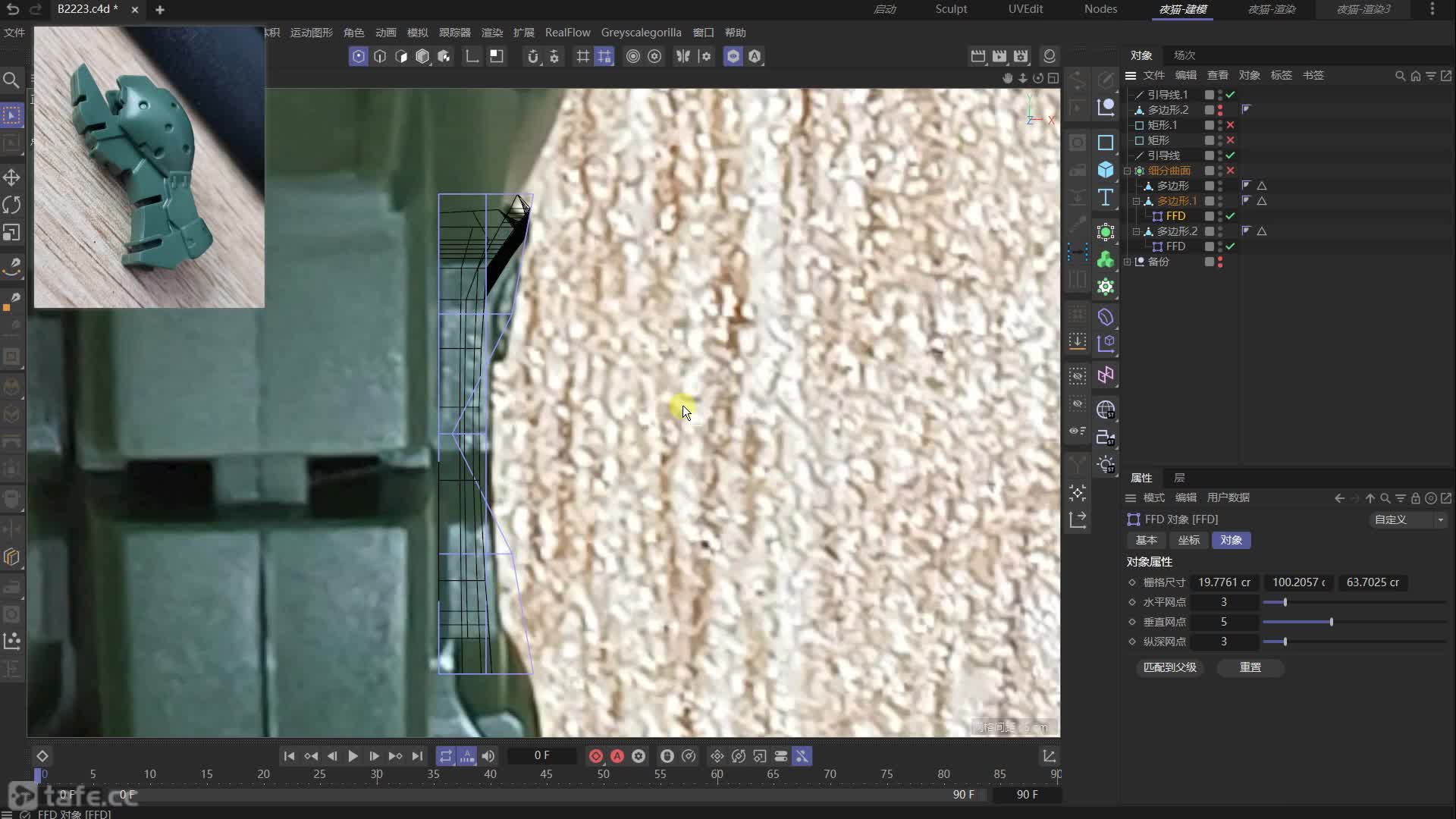Image resolution: width=1456 pixels, height=819 pixels.
Task: Switch to the 坐标 attribute tab
Action: [1188, 540]
